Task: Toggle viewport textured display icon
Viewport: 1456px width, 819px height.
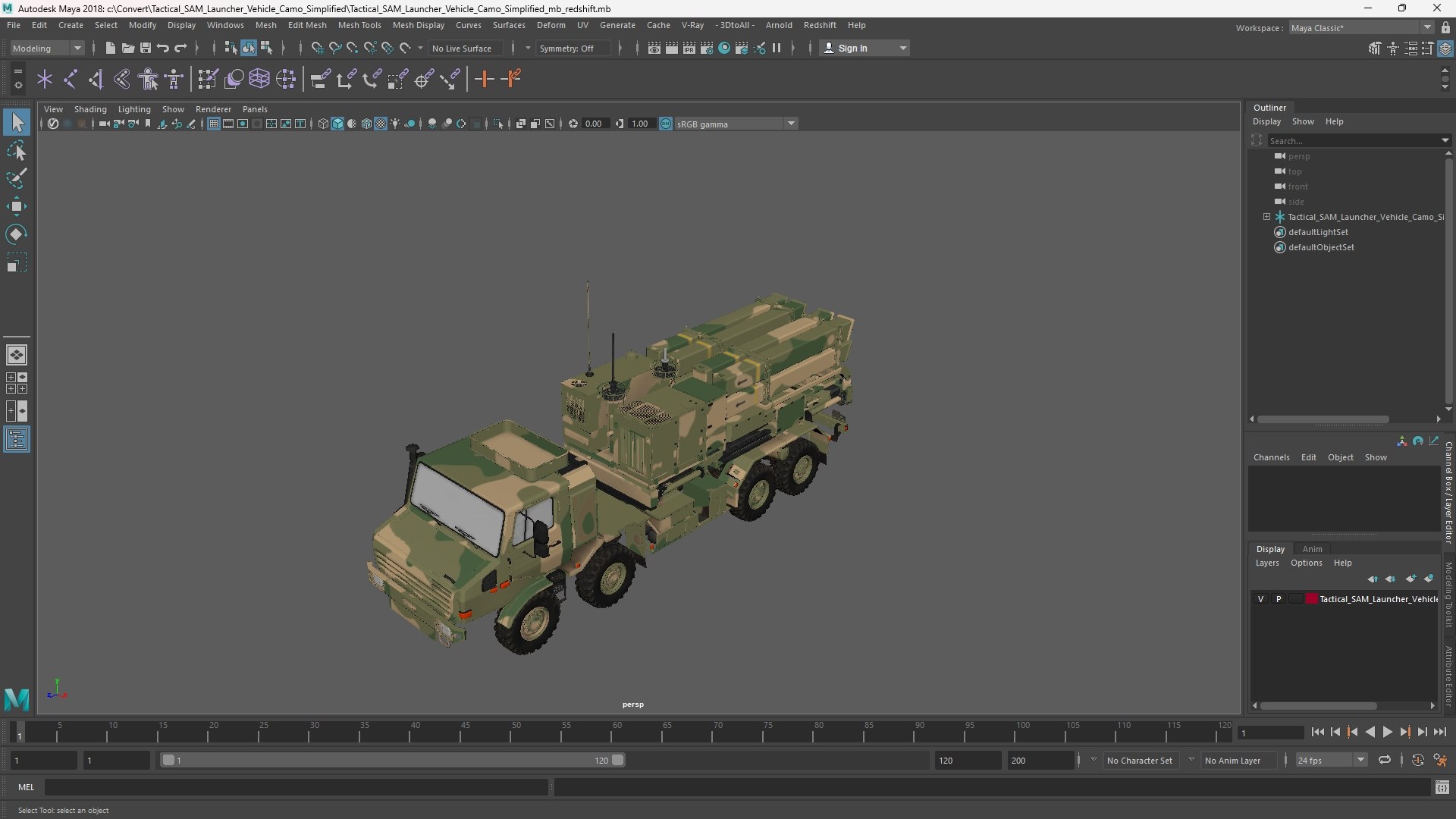Action: pos(381,124)
